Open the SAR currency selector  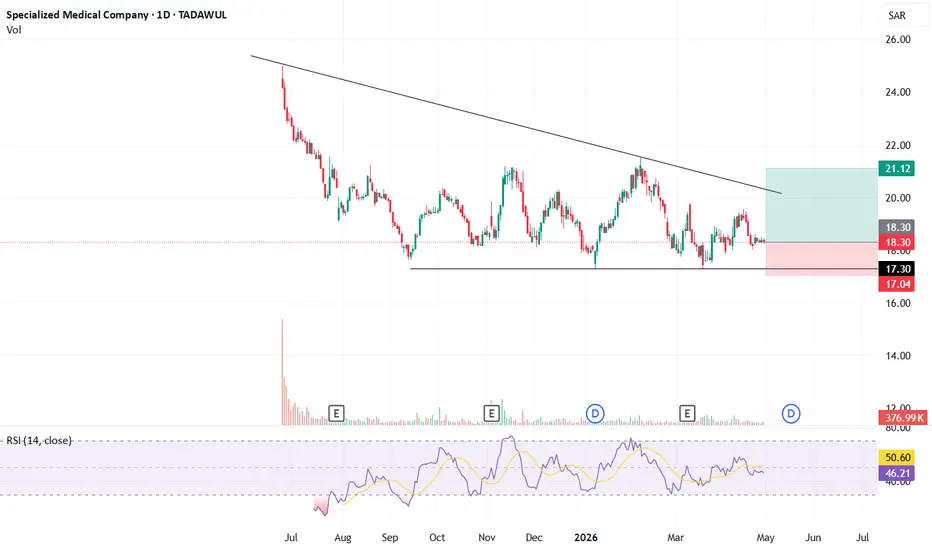897,15
